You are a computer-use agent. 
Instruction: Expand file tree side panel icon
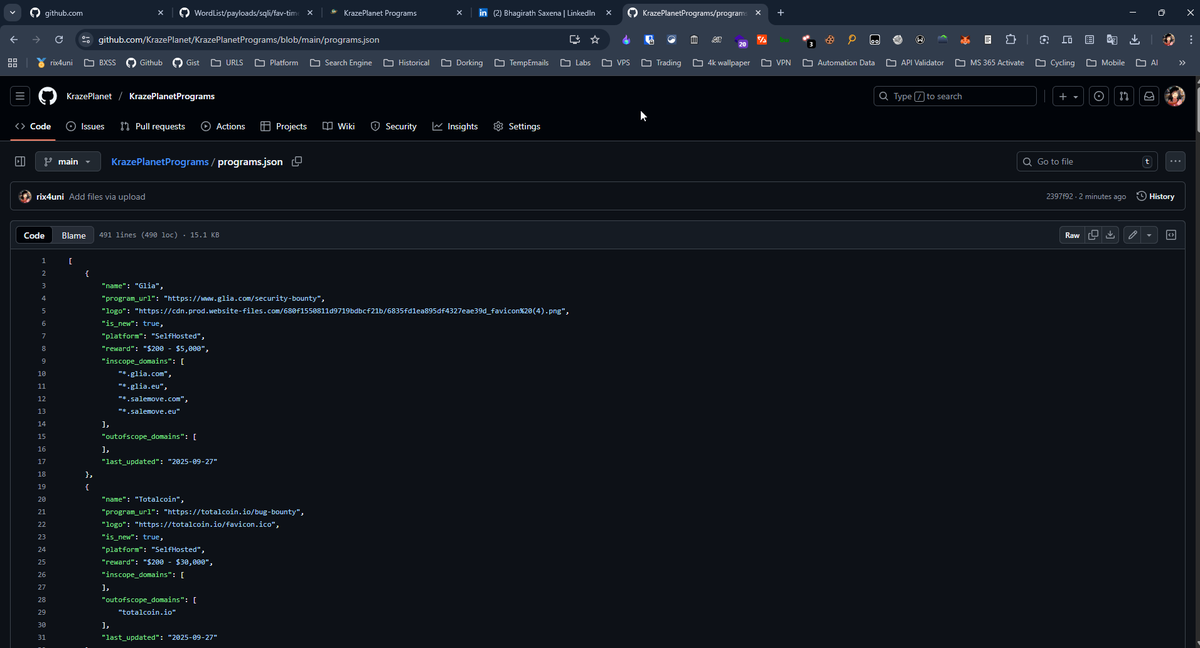pyautogui.click(x=20, y=161)
